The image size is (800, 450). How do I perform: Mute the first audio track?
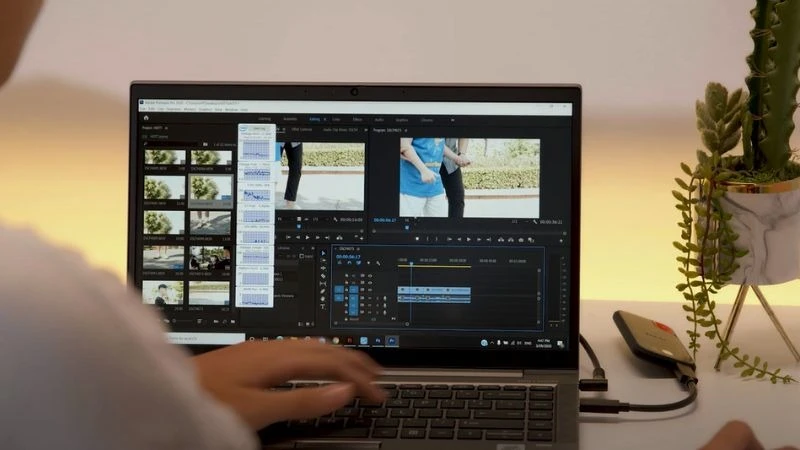tap(370, 298)
